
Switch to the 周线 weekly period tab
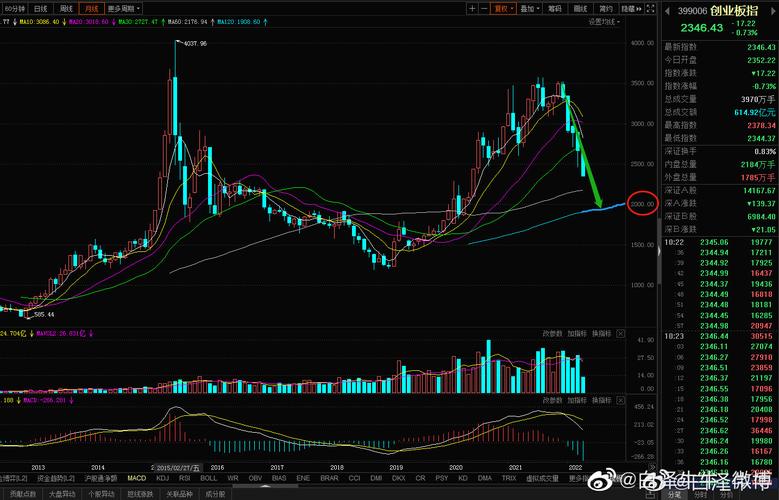(x=65, y=7)
